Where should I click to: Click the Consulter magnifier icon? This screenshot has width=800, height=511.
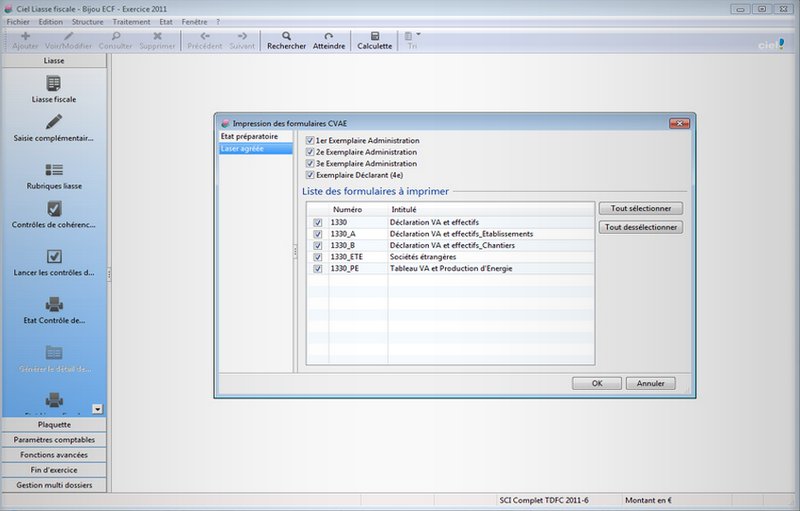coord(116,36)
